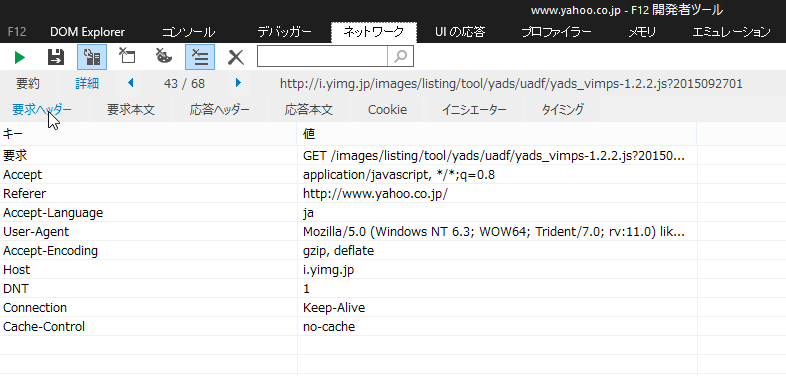
Task: Click the キー column header
Action: coord(148,134)
